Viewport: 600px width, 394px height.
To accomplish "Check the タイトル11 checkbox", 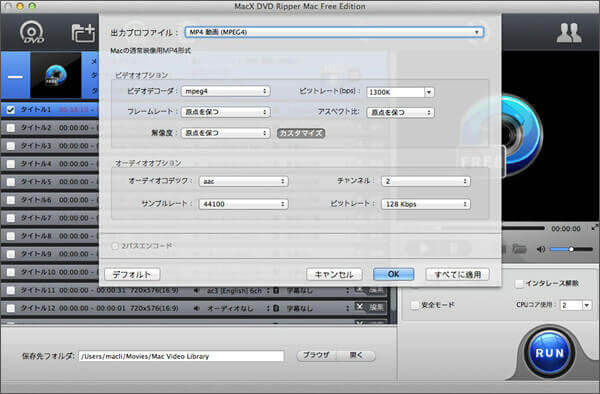I will click(x=11, y=290).
